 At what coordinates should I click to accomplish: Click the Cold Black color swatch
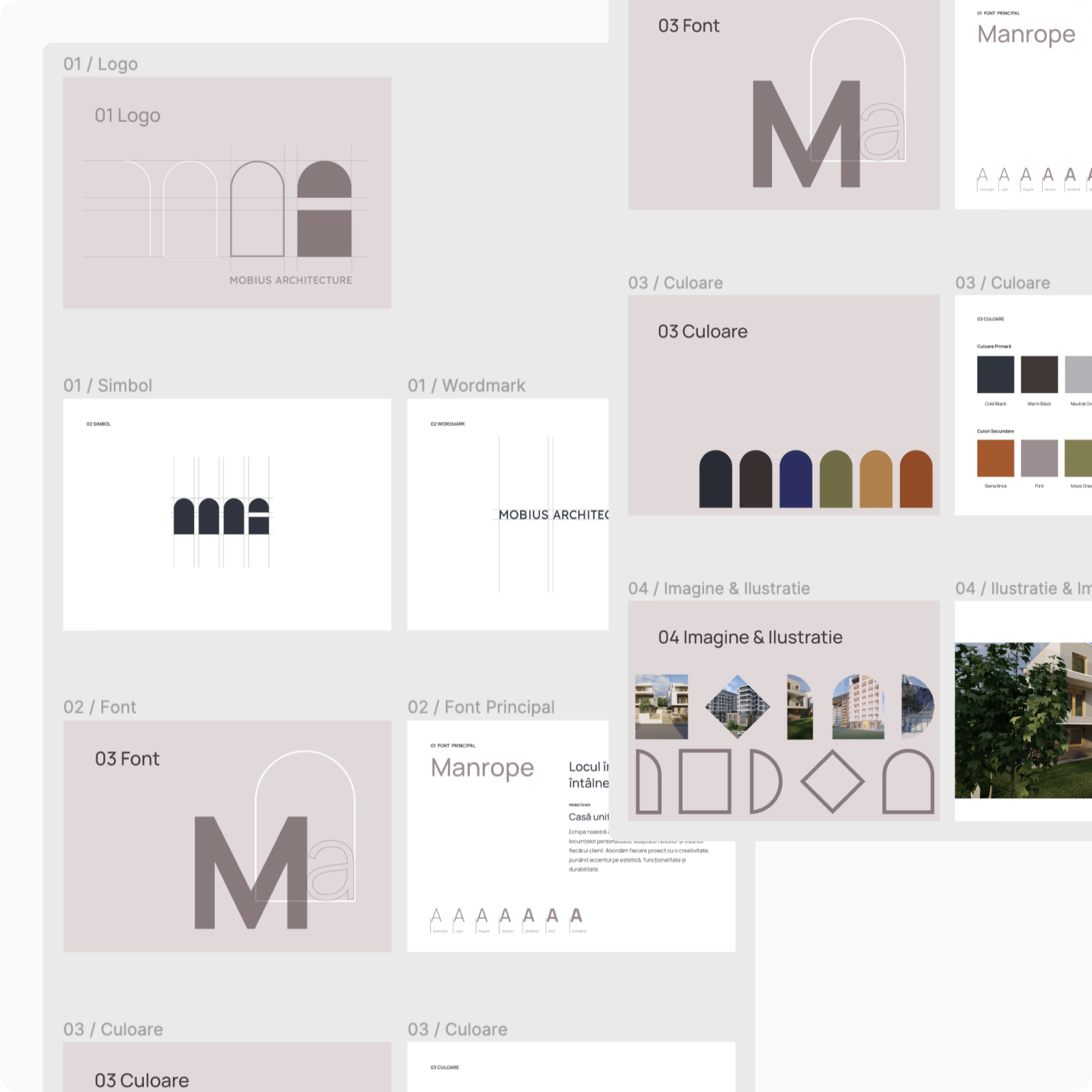tap(995, 374)
